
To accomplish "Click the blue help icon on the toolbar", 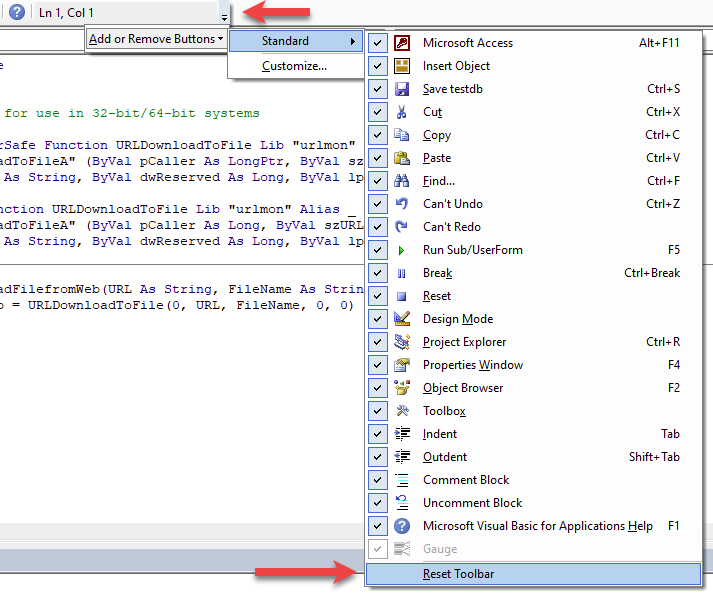I will point(17,12).
